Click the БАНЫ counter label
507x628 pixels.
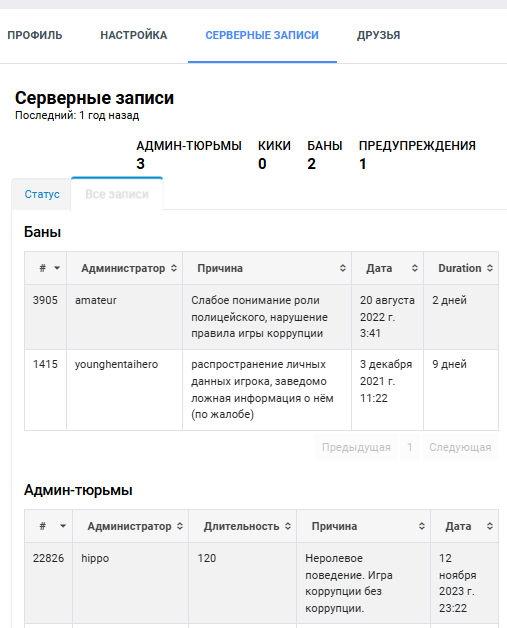325,146
